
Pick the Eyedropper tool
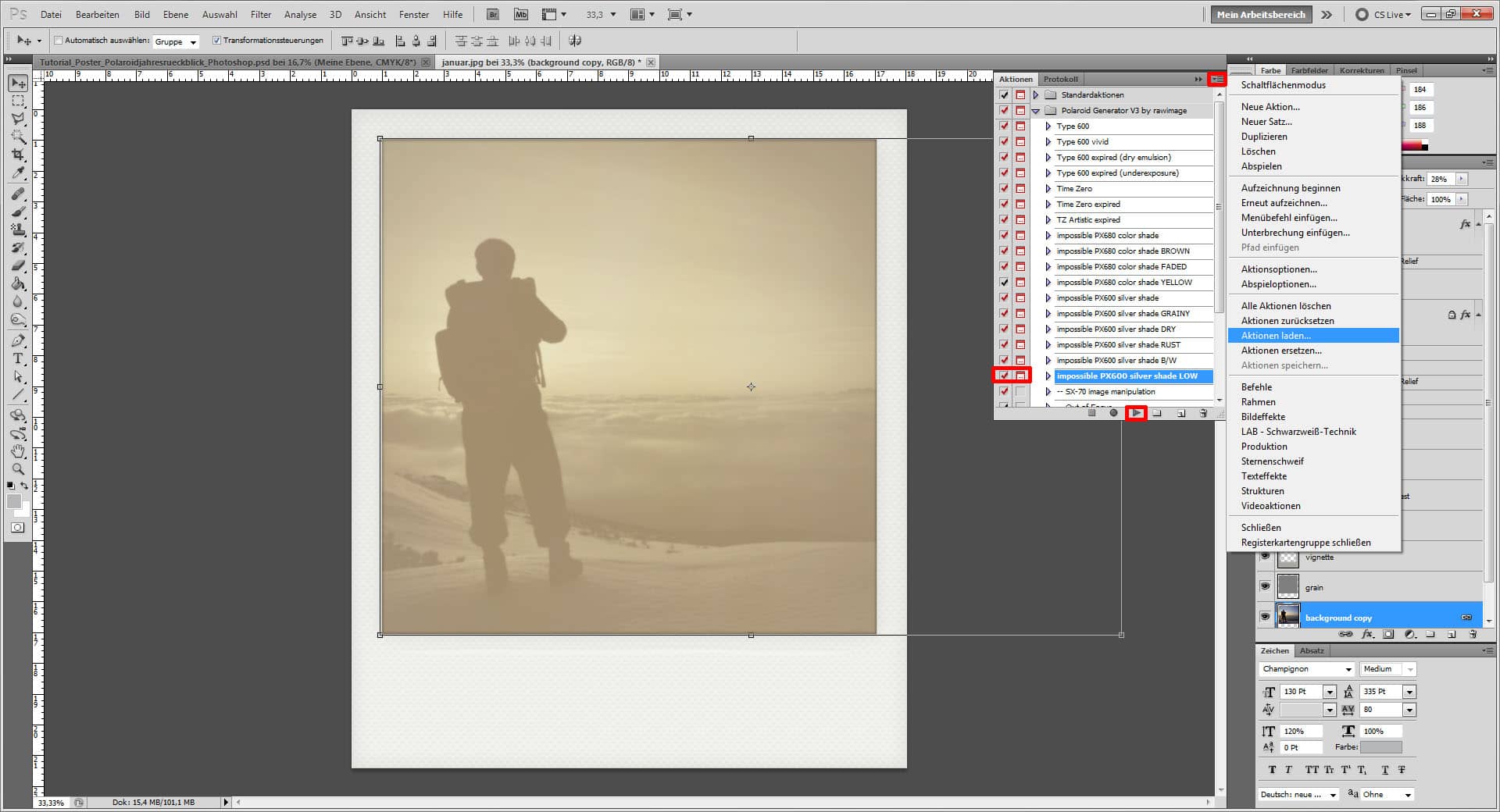point(18,173)
